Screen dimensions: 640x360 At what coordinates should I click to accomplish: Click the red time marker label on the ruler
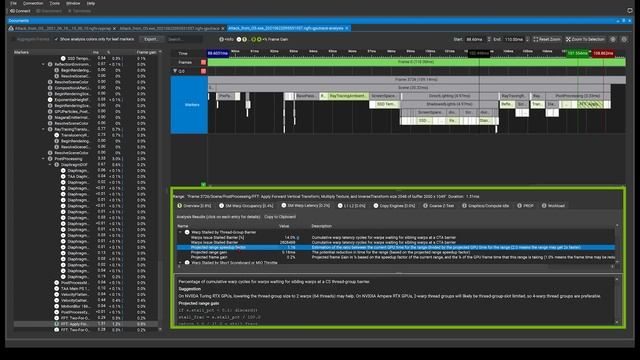coord(603,53)
